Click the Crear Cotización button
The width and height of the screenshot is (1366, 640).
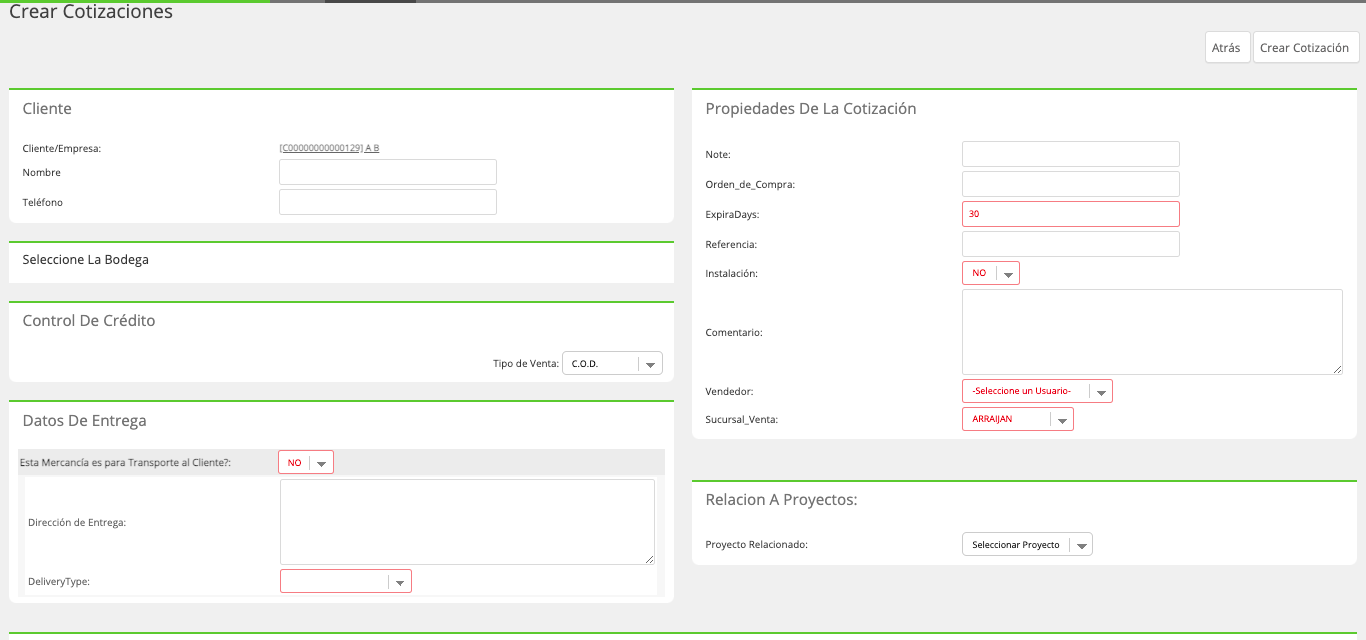1305,48
